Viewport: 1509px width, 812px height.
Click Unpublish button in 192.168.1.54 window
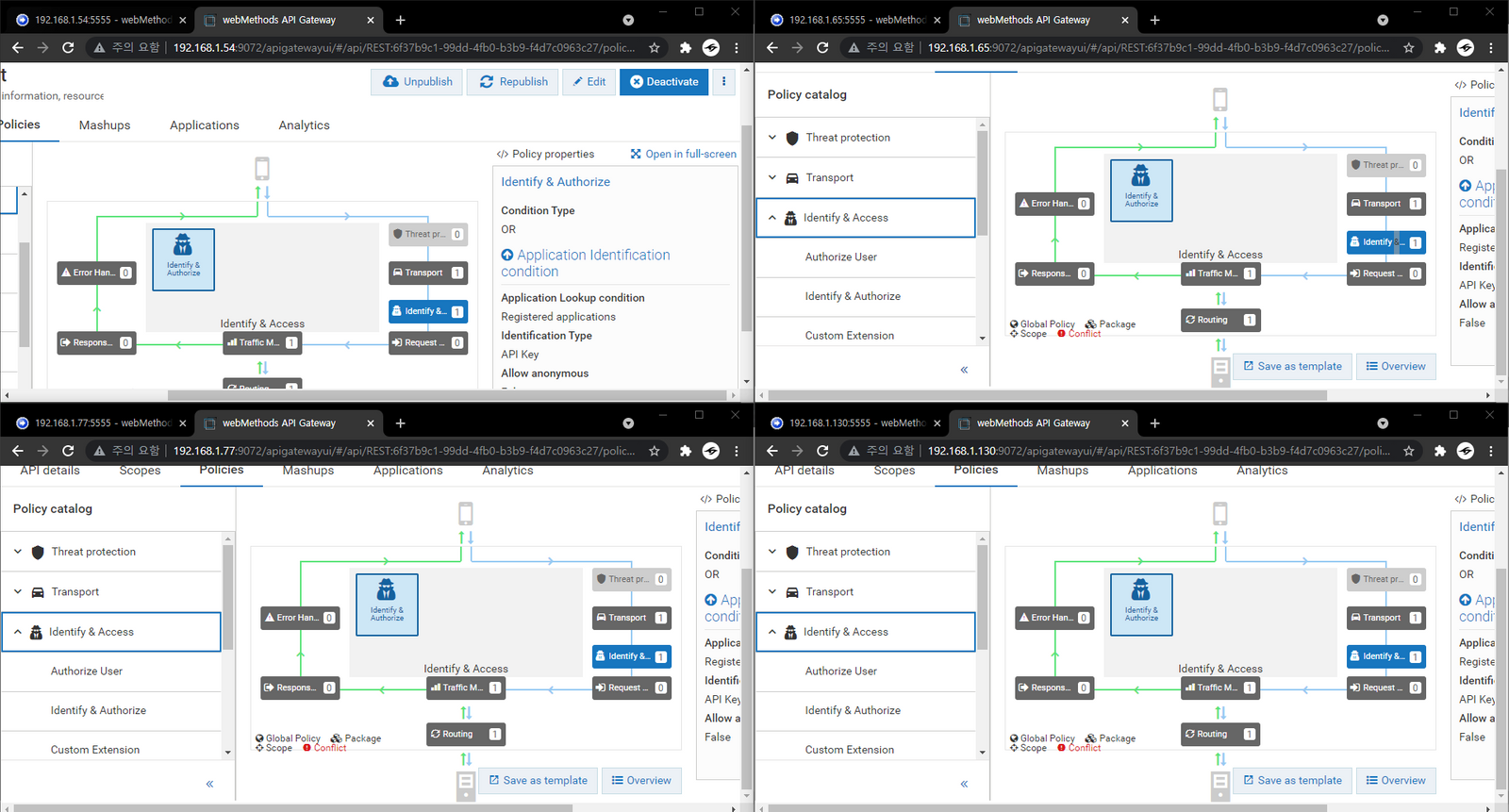418,82
